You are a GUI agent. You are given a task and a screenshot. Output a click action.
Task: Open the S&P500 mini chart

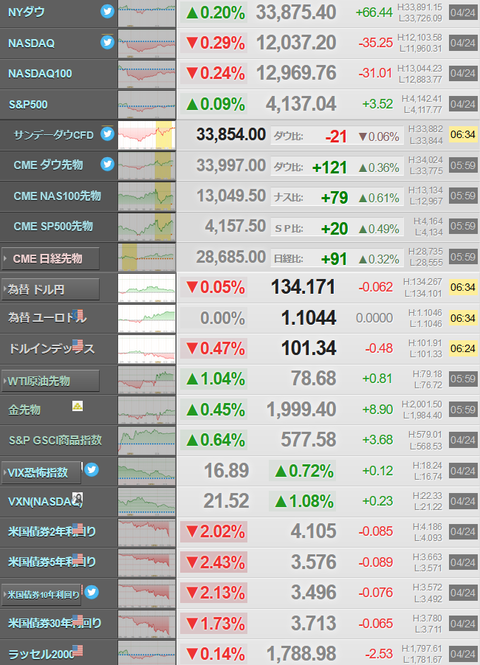(146, 105)
